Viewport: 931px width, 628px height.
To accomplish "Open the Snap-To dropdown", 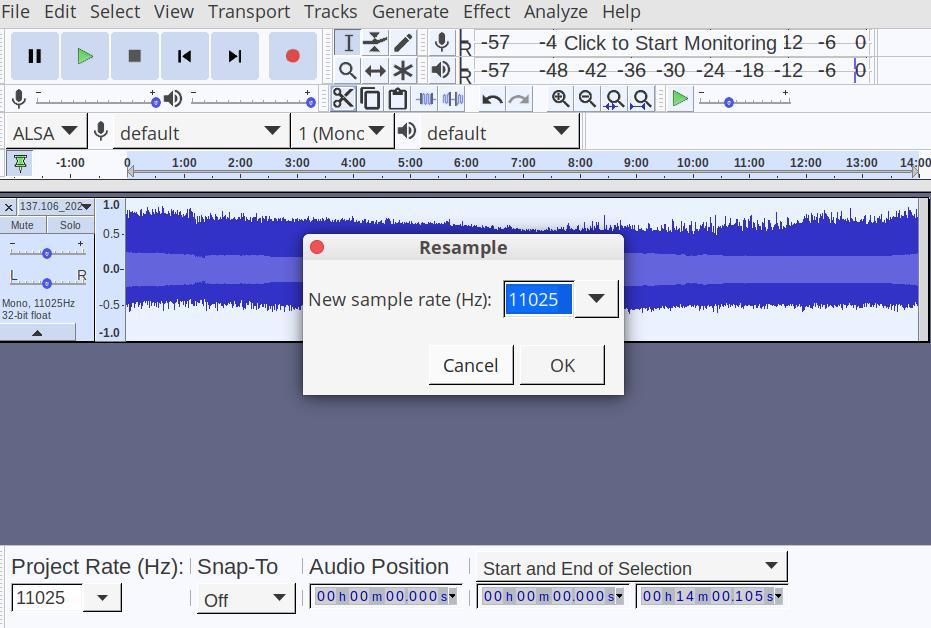I will (279, 597).
